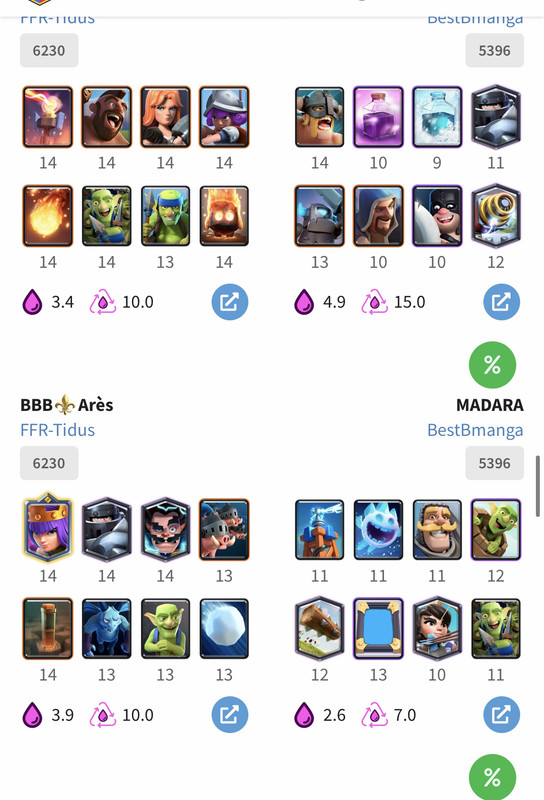Click the Executioner card icon
544x800 pixels.
(437, 216)
